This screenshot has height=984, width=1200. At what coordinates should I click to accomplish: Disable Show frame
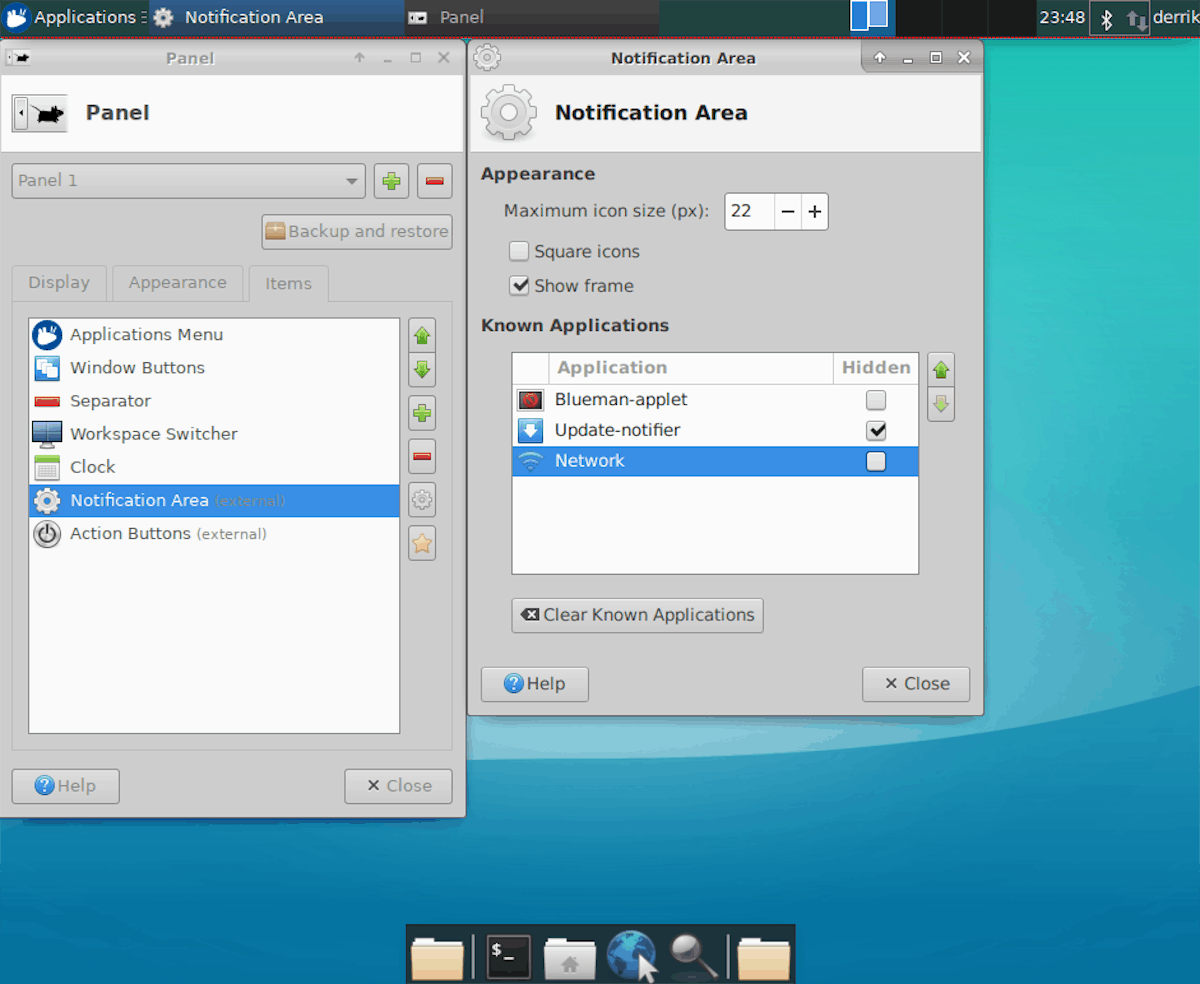[519, 286]
